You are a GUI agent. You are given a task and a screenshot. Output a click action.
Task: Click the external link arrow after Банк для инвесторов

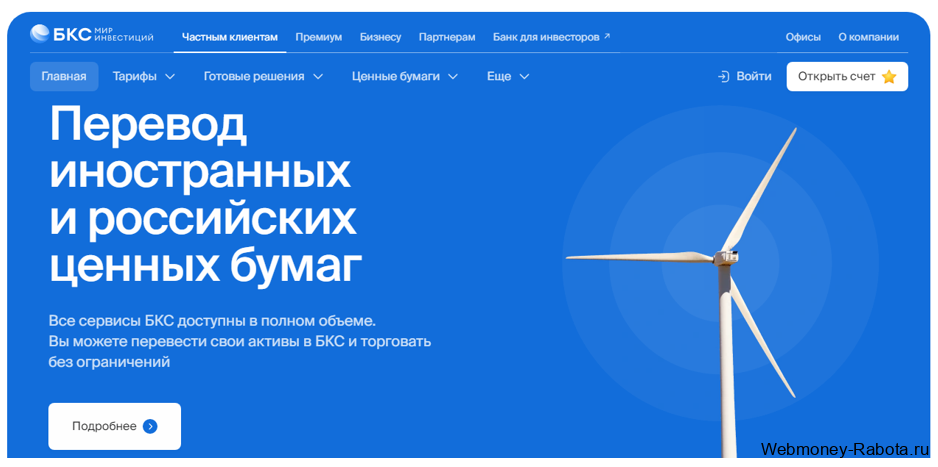[607, 36]
